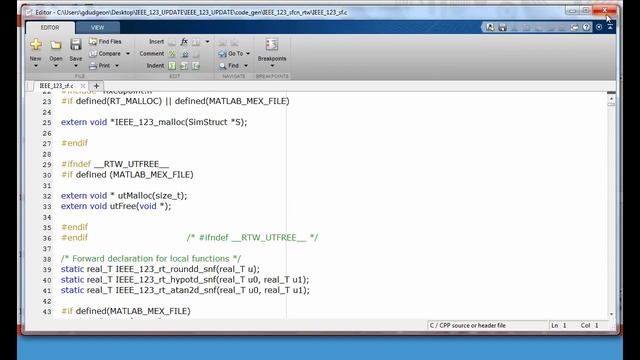Image resolution: width=640 pixels, height=360 pixels.
Task: Switch to the VIEW ribbon tab
Action: point(98,27)
